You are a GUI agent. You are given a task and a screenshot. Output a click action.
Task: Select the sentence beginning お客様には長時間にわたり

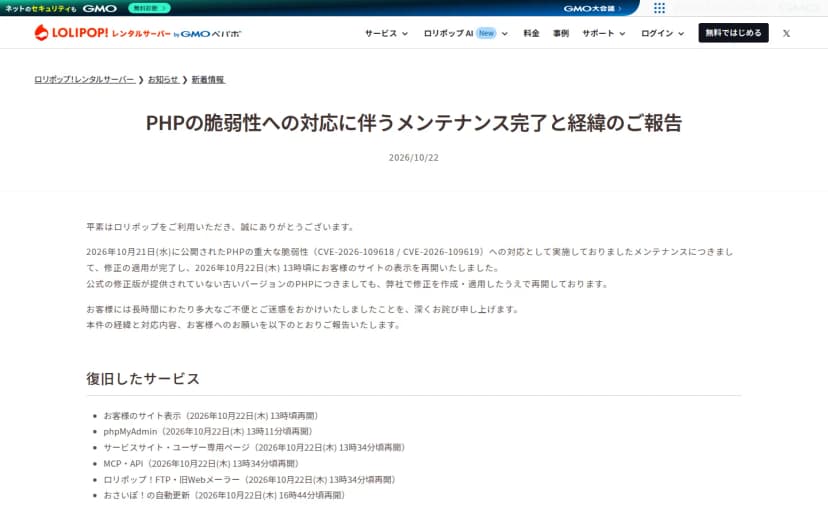pyautogui.click(x=303, y=309)
